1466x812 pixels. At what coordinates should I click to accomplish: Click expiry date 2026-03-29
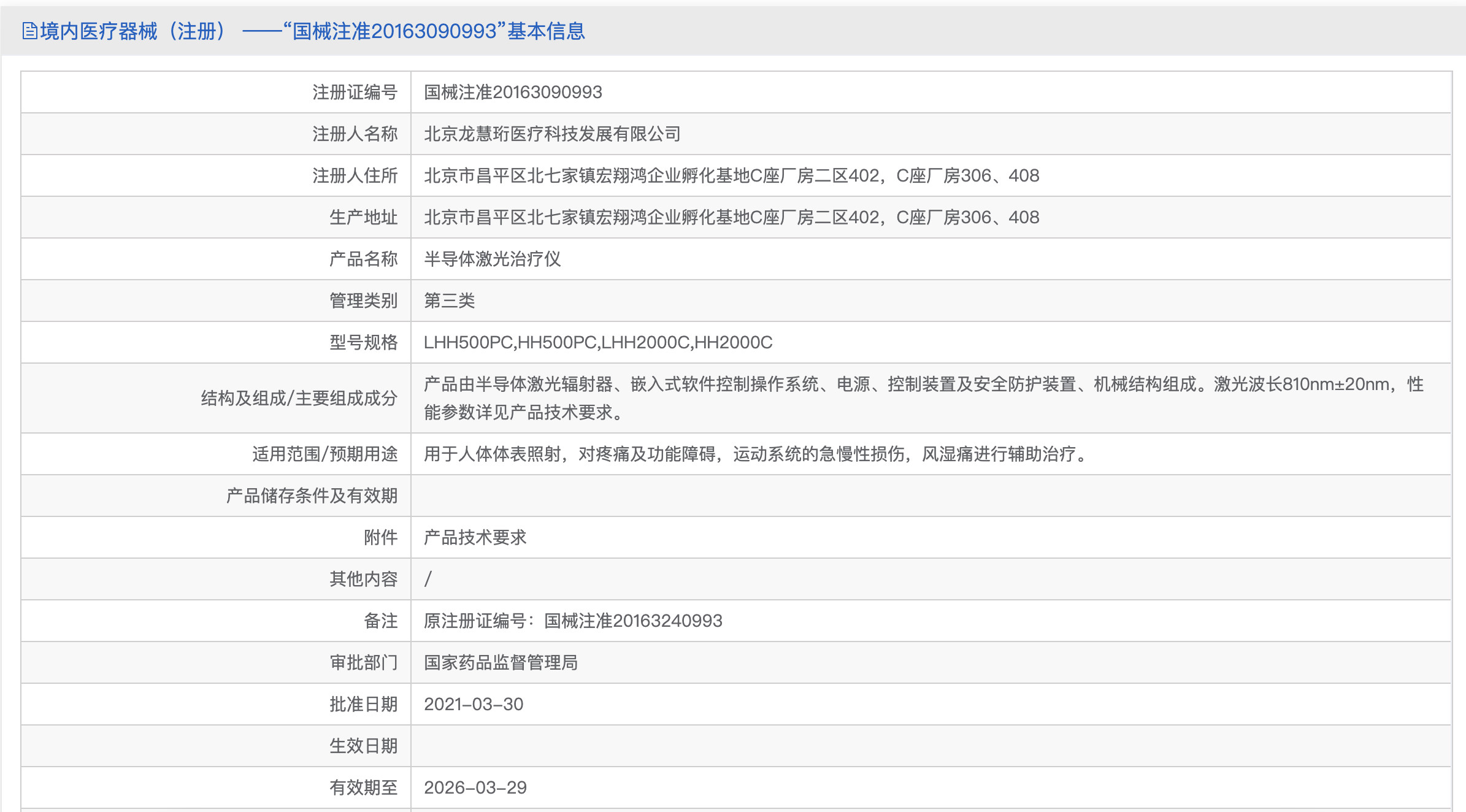click(x=475, y=787)
